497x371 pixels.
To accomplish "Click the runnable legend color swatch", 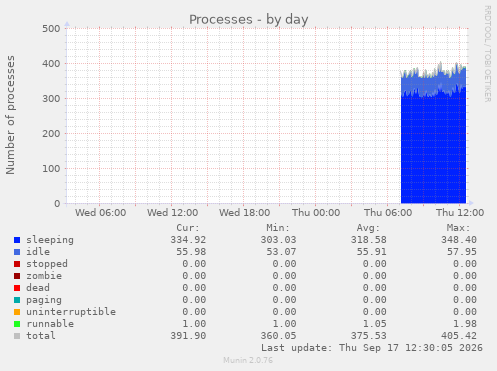I will [17, 324].
